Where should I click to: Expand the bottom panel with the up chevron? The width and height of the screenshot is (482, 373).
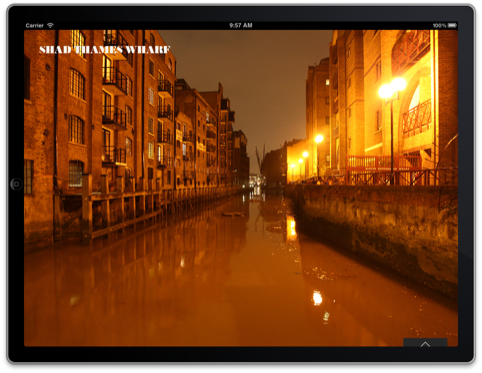point(425,344)
